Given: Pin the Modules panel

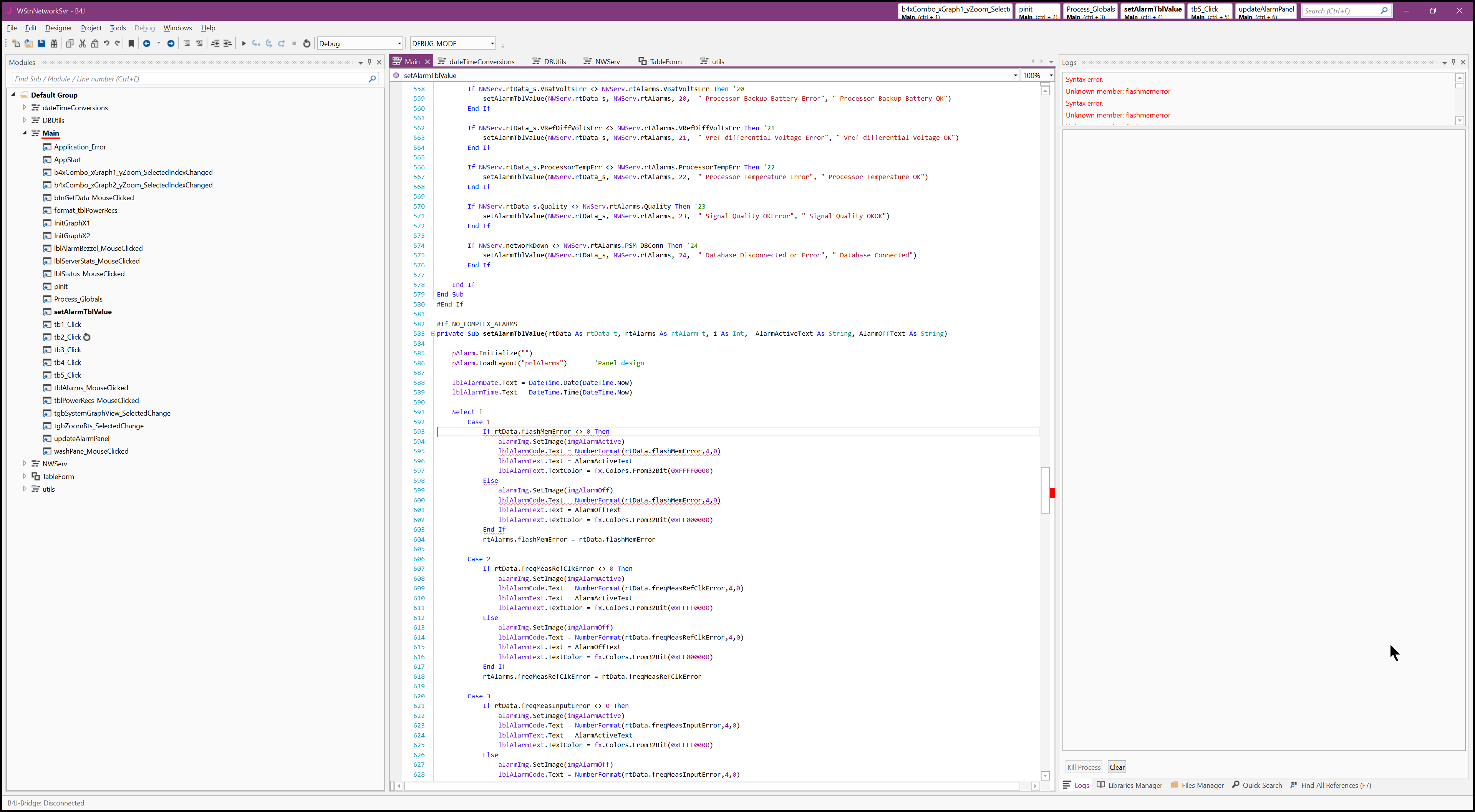Looking at the screenshot, I should 369,62.
